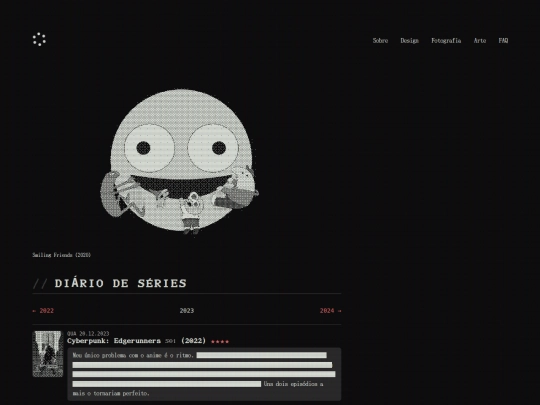Select the current year 2023 label

click(187, 311)
